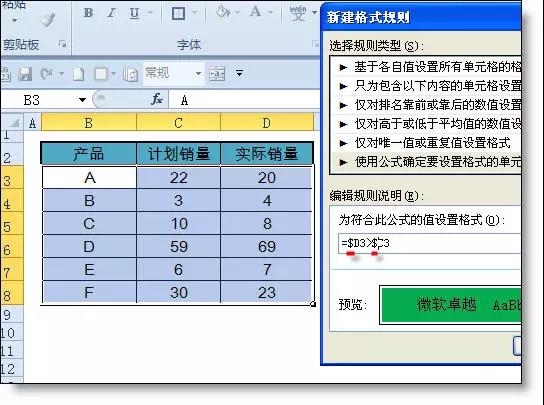Viewport: 544px width, 405px height.
Task: Open fill color dropdown arrow
Action: [237, 13]
